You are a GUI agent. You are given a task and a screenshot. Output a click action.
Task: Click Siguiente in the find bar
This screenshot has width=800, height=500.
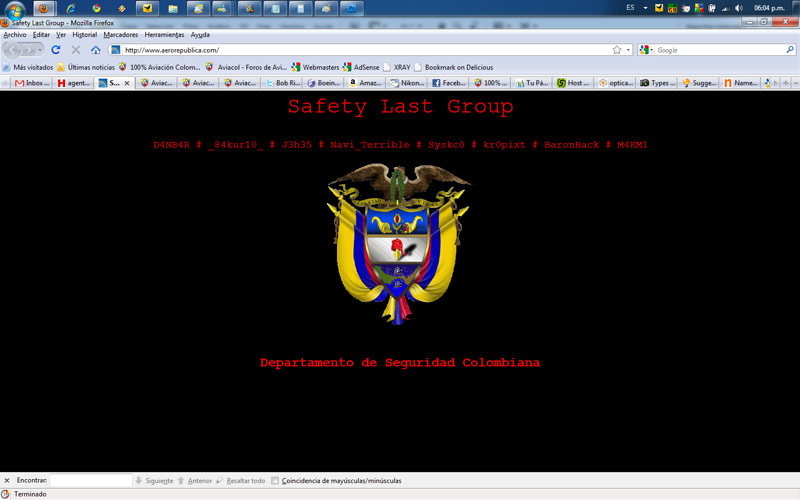click(x=154, y=481)
